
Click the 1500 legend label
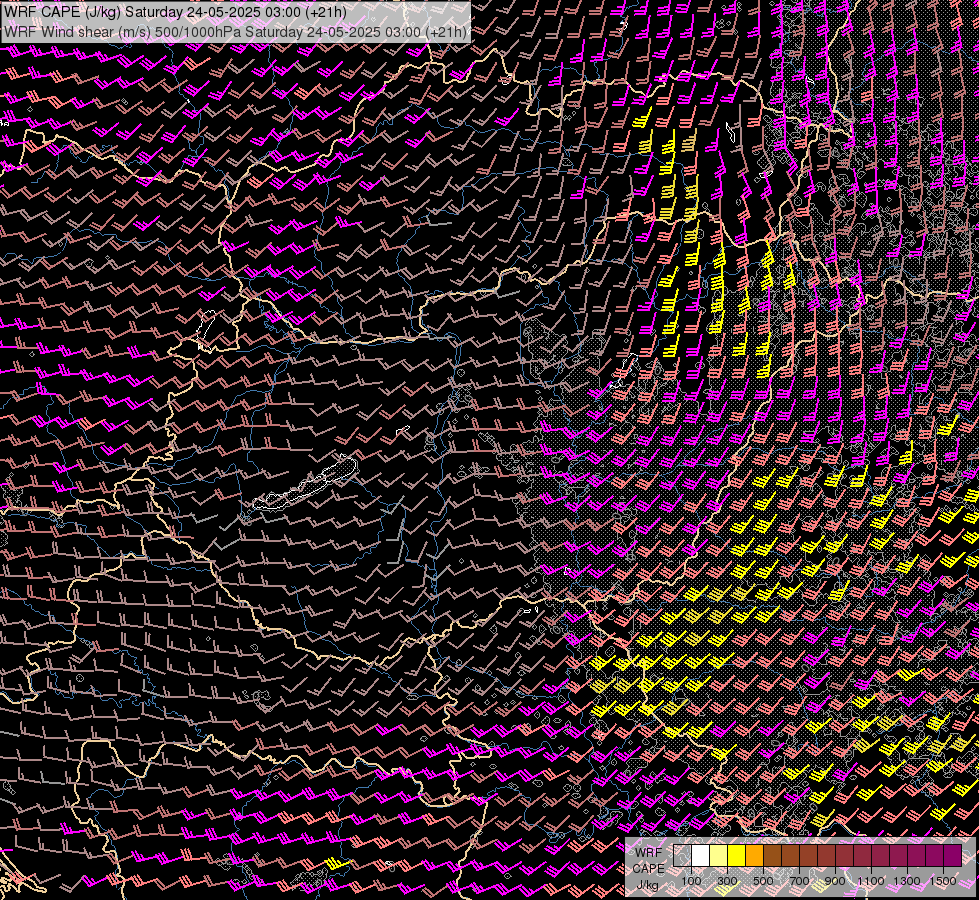click(943, 881)
